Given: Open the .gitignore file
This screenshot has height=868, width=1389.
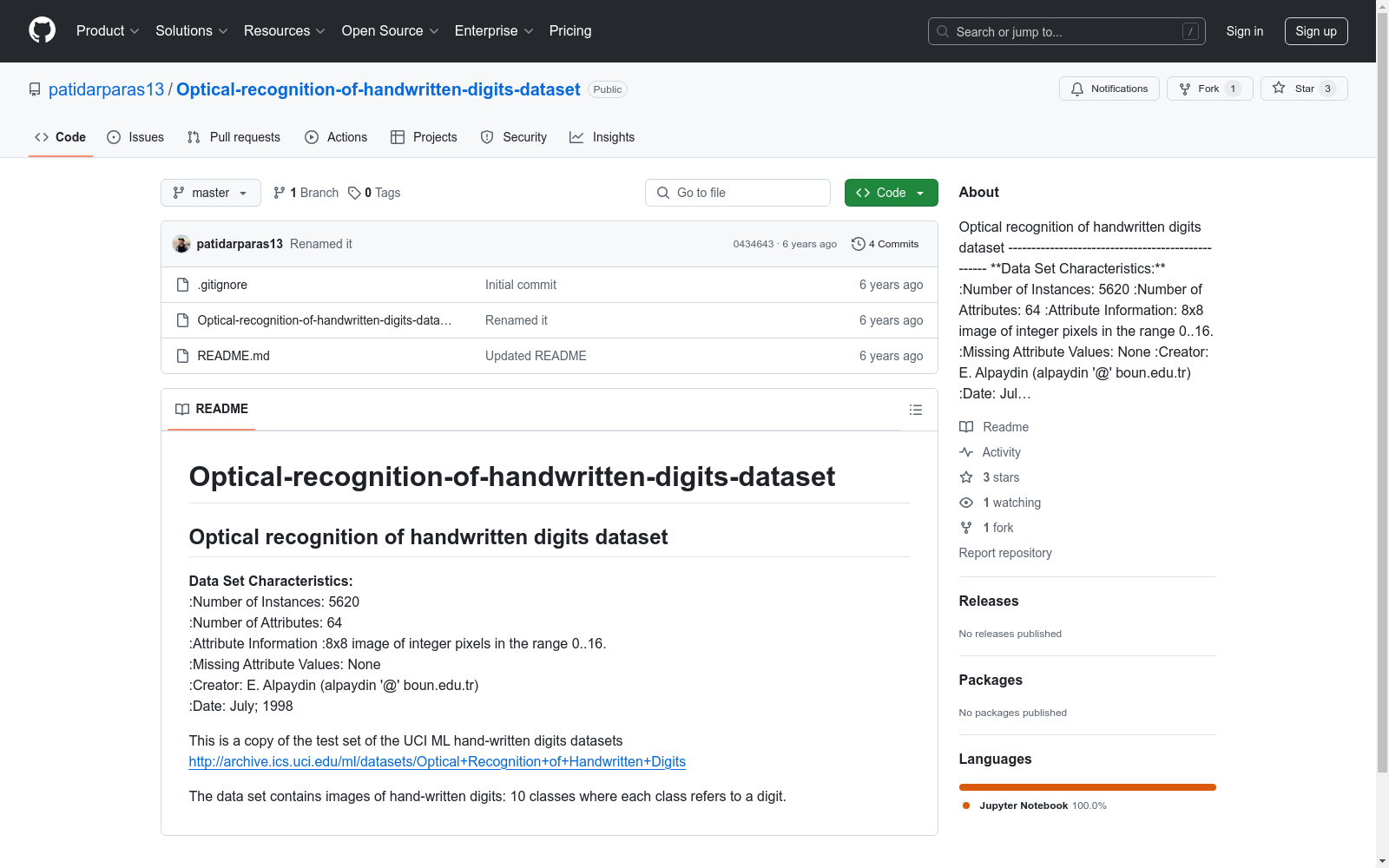Looking at the screenshot, I should coord(222,285).
